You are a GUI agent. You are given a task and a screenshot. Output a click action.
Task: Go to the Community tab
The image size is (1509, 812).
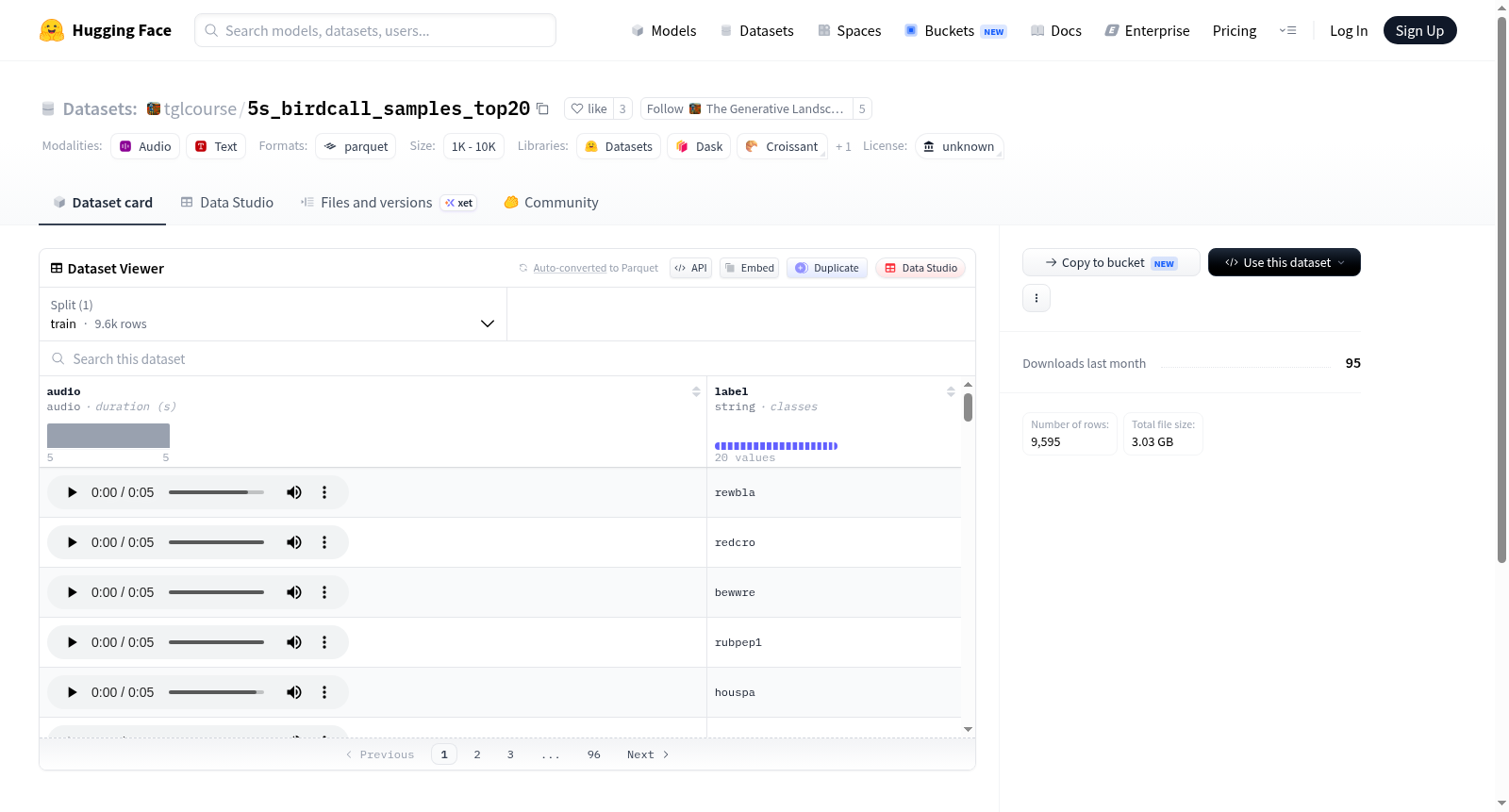(552, 203)
